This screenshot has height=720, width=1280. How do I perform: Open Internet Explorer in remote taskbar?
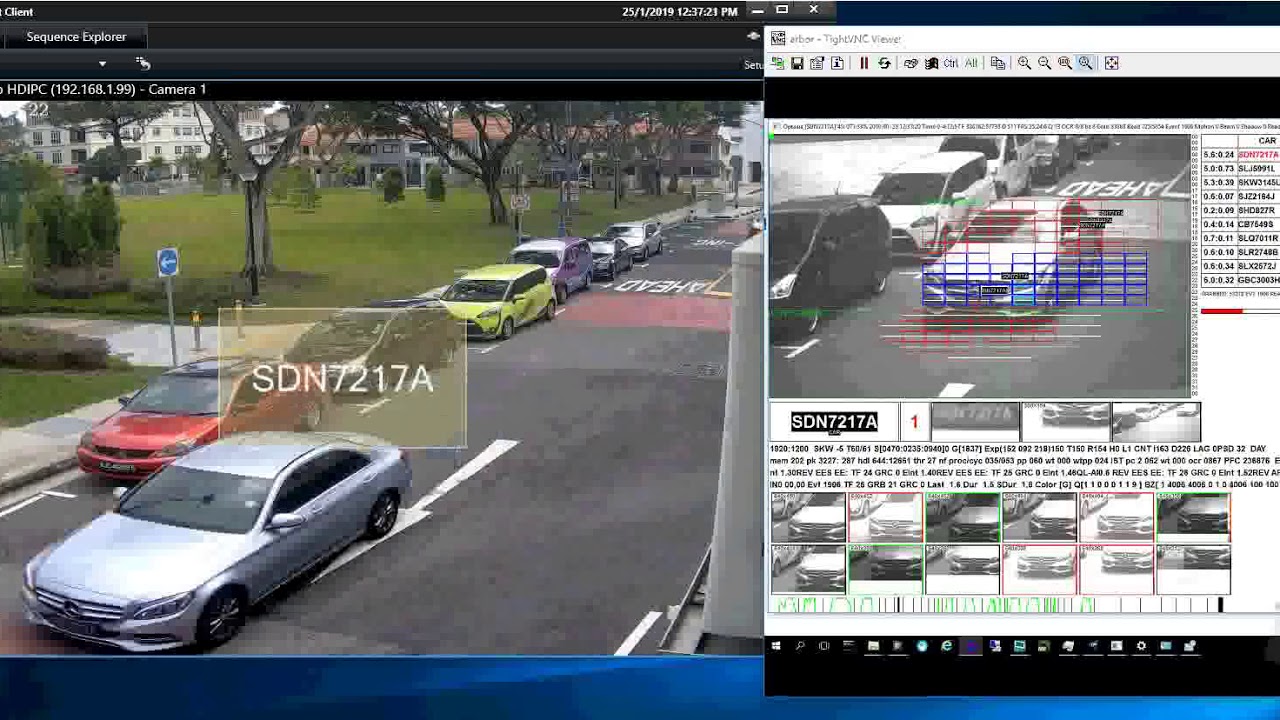click(x=946, y=646)
